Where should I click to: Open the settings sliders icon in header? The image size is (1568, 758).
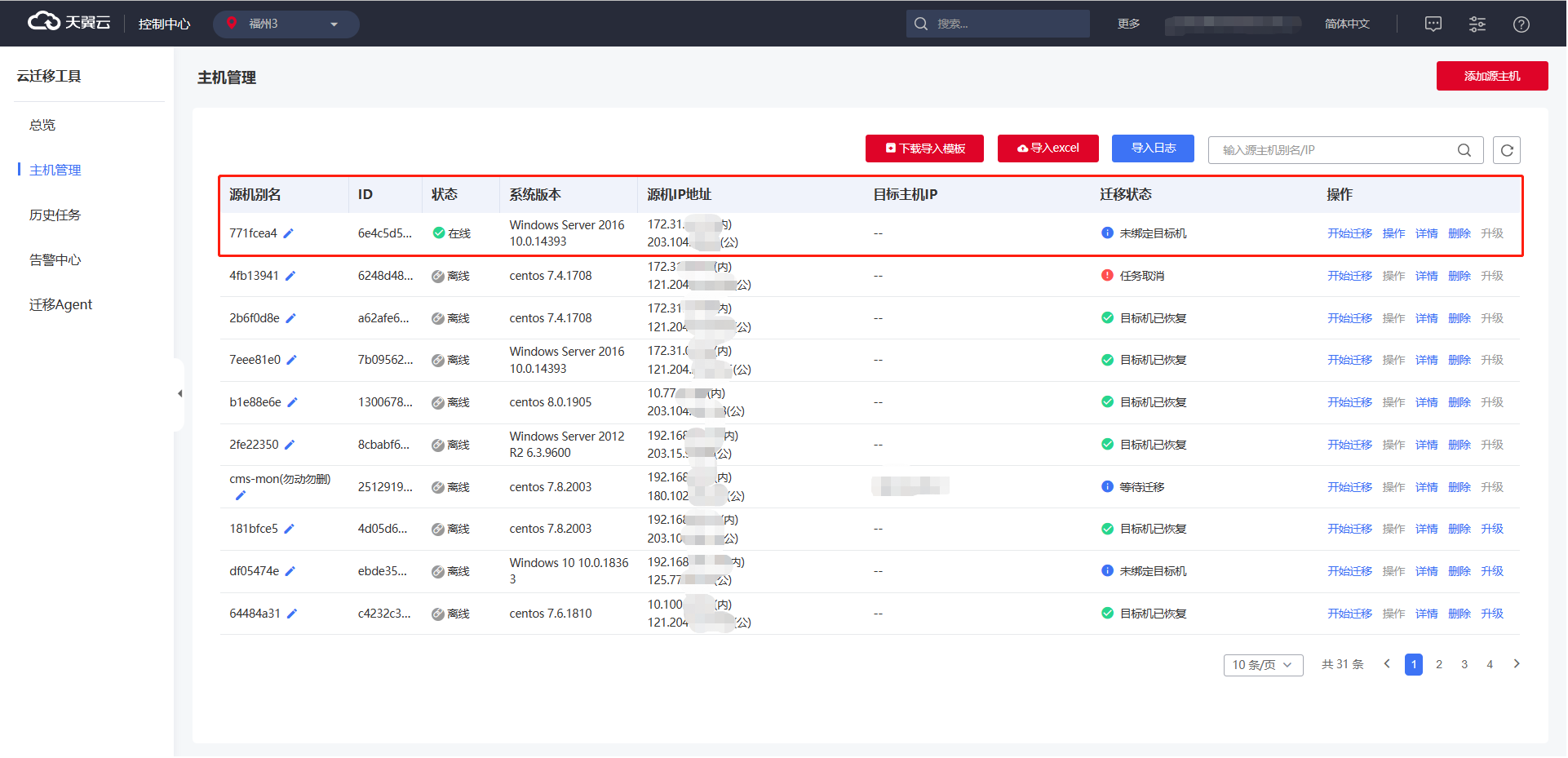click(1478, 24)
